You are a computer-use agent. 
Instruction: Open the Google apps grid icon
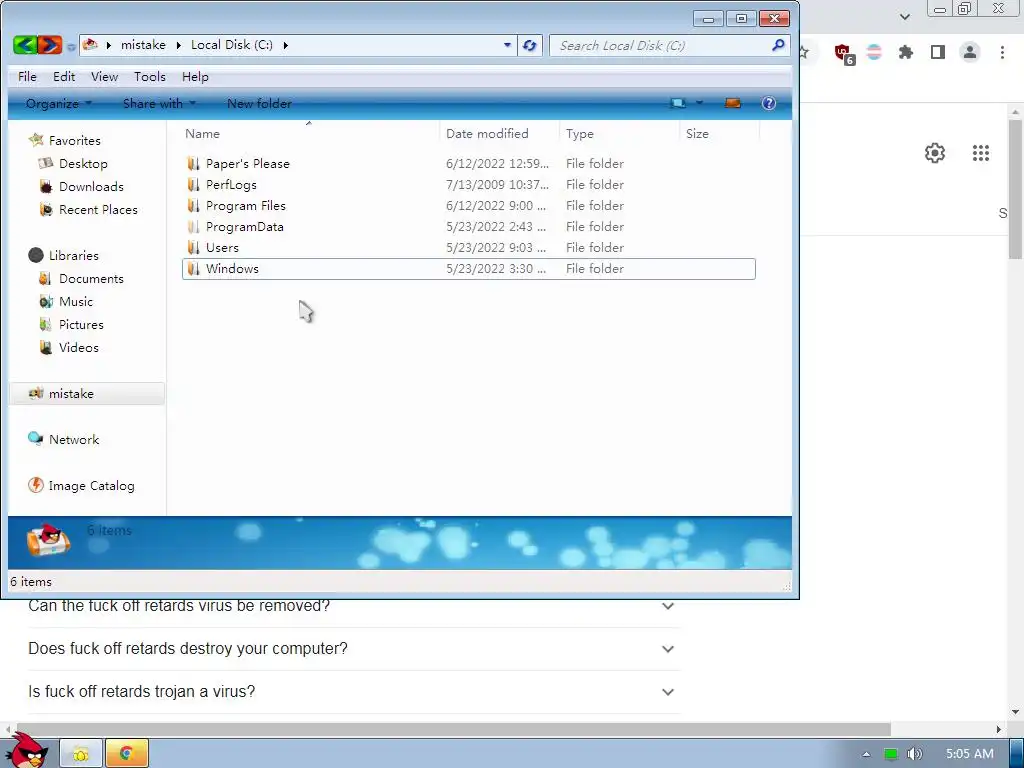[980, 153]
